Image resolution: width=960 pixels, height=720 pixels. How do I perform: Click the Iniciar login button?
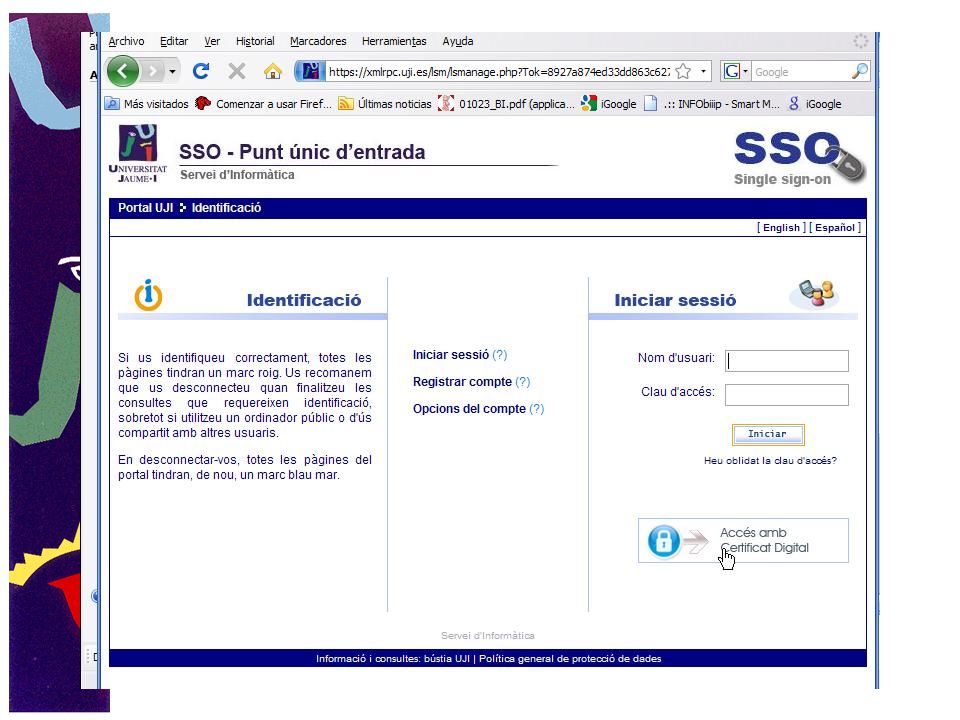tap(768, 434)
